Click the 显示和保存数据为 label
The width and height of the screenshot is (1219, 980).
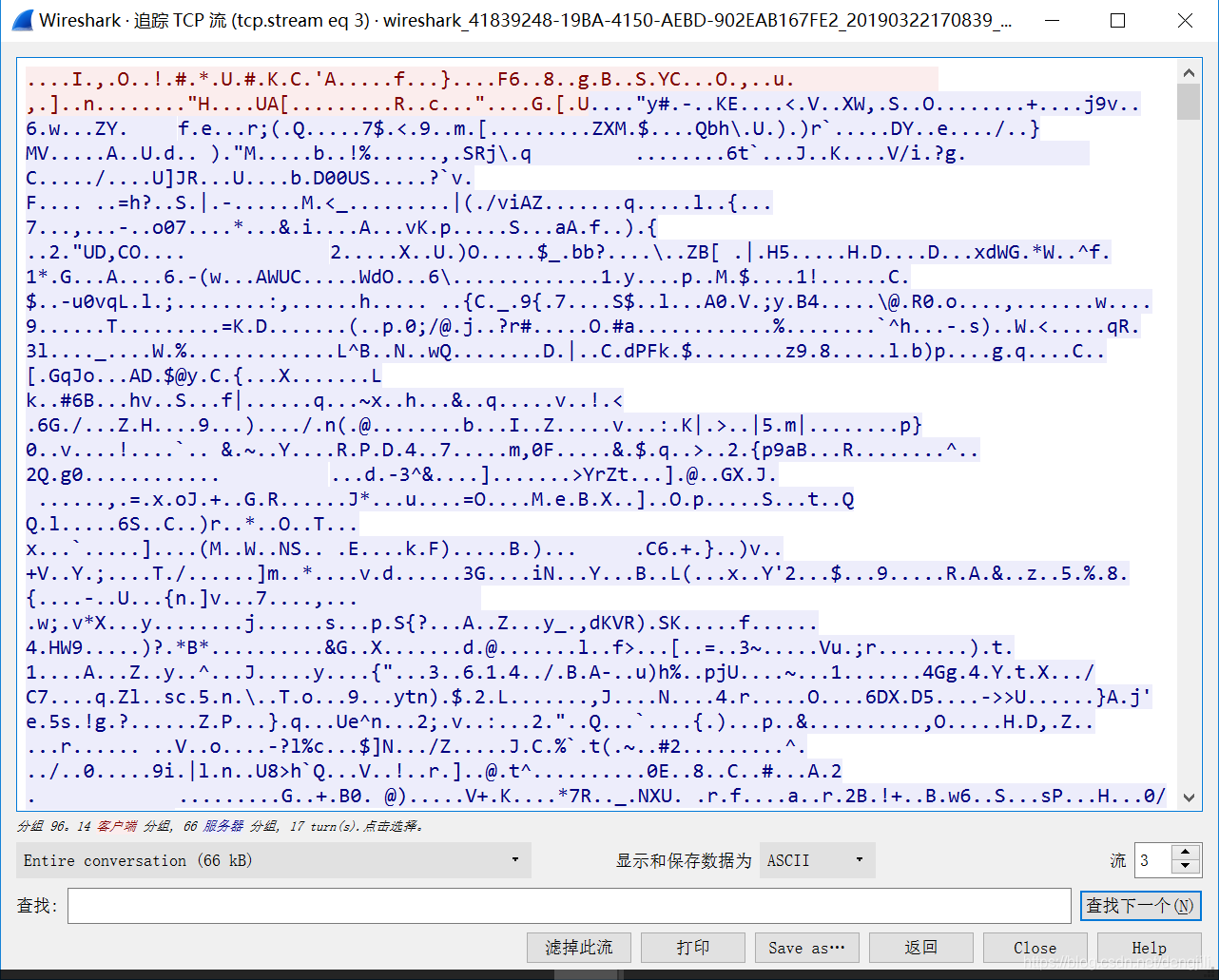pyautogui.click(x=684, y=860)
